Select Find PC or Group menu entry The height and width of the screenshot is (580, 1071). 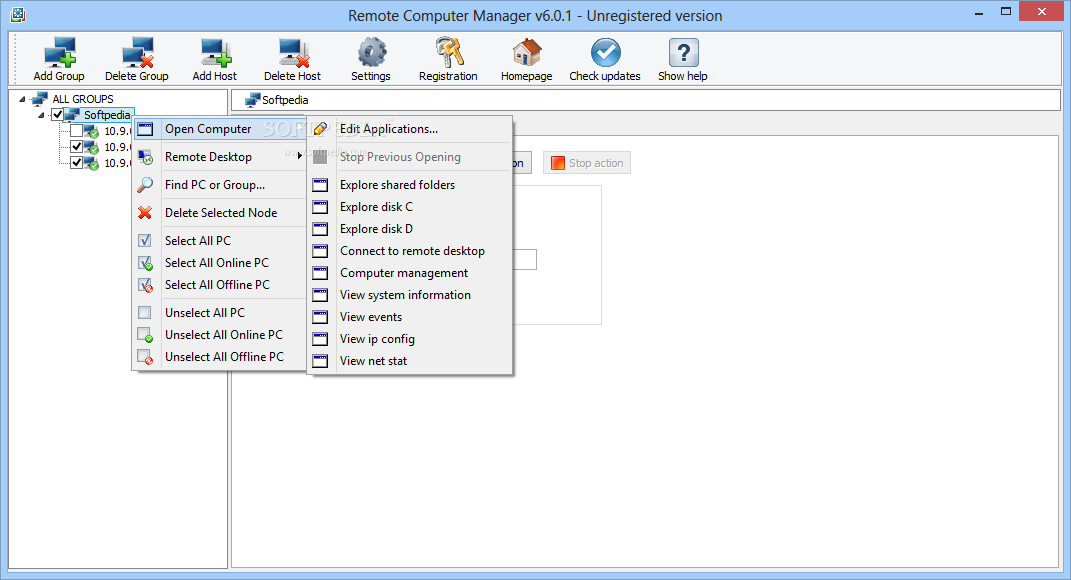tap(220, 184)
